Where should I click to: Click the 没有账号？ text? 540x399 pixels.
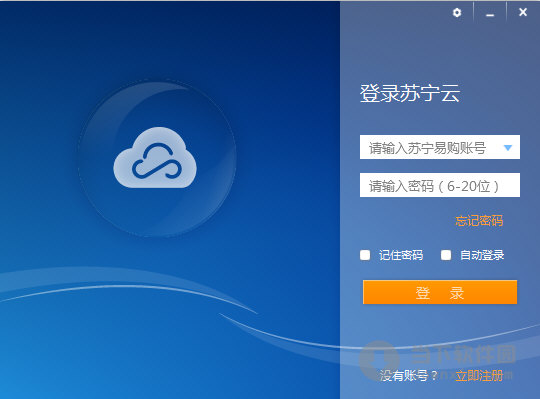click(x=408, y=376)
